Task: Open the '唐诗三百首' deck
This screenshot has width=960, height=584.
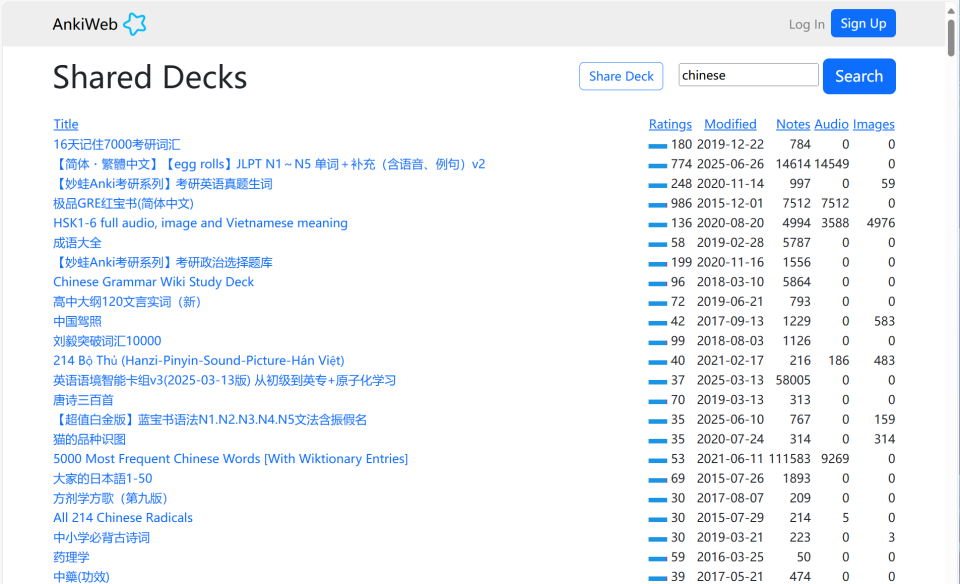Action: click(x=83, y=400)
